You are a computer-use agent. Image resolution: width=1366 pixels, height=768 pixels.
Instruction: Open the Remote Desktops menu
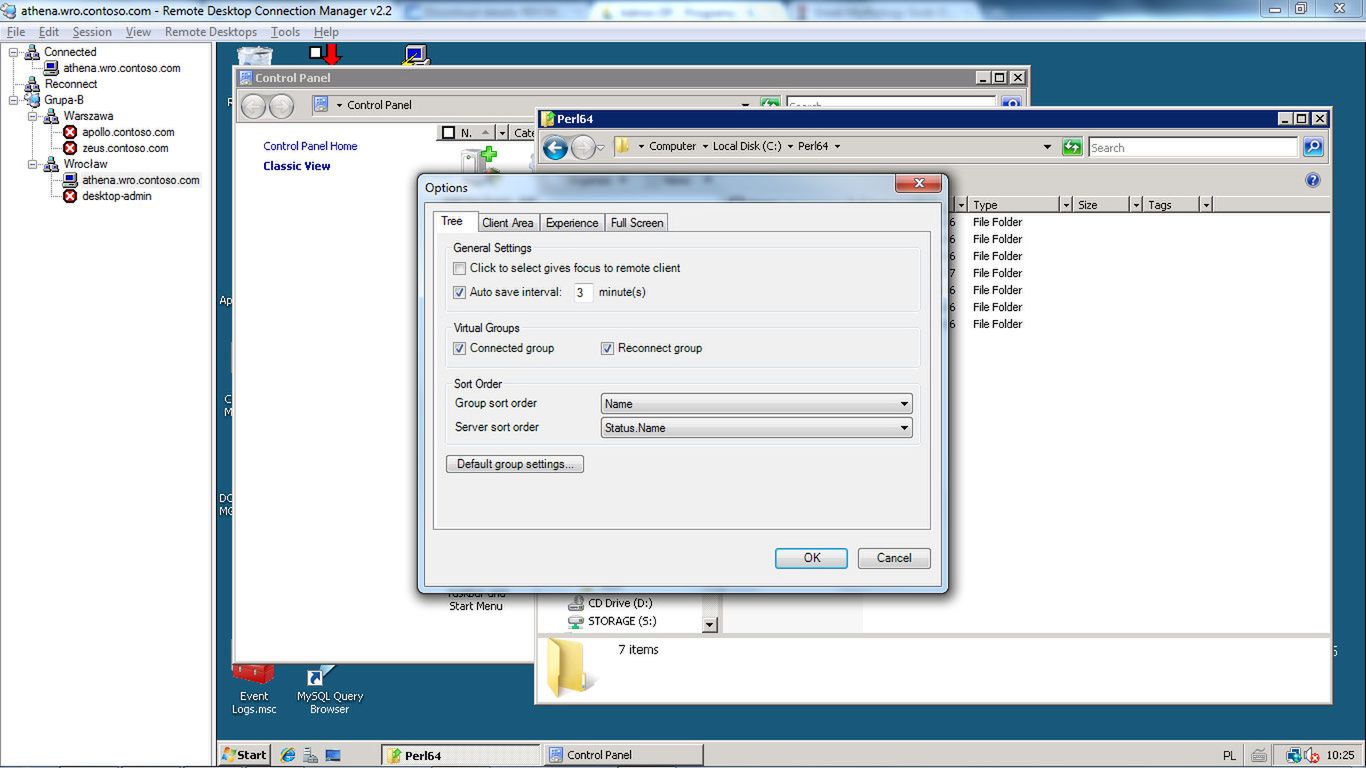coord(210,32)
